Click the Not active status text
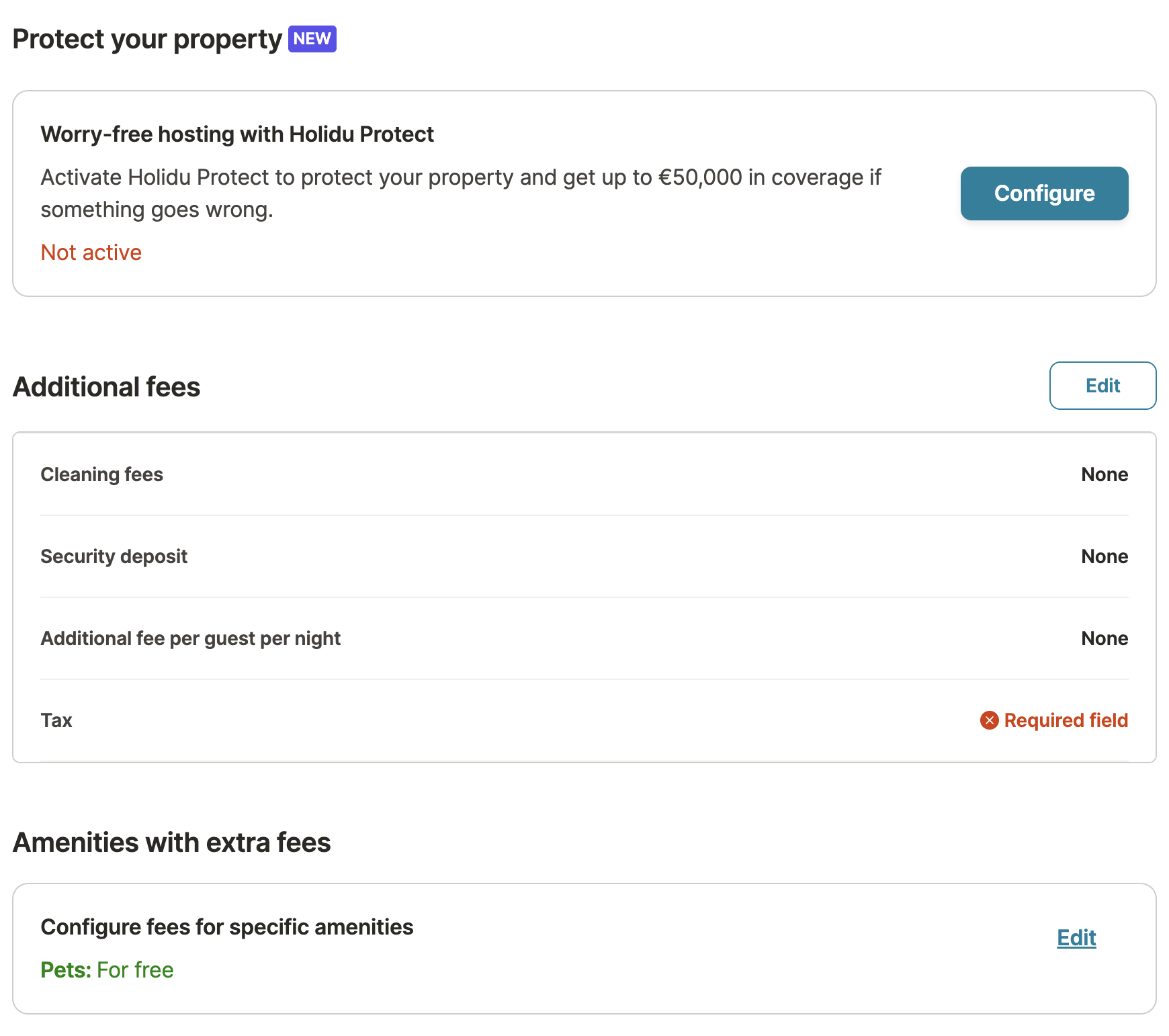 tap(91, 253)
